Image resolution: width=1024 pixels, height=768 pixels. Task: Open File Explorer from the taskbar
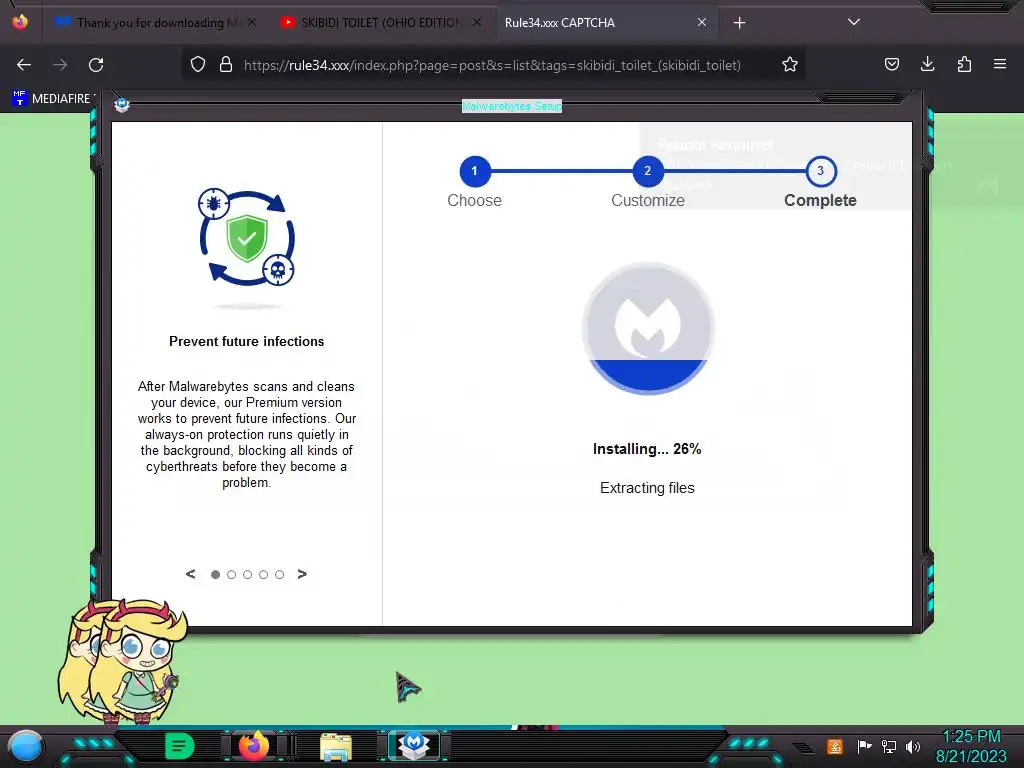(336, 746)
